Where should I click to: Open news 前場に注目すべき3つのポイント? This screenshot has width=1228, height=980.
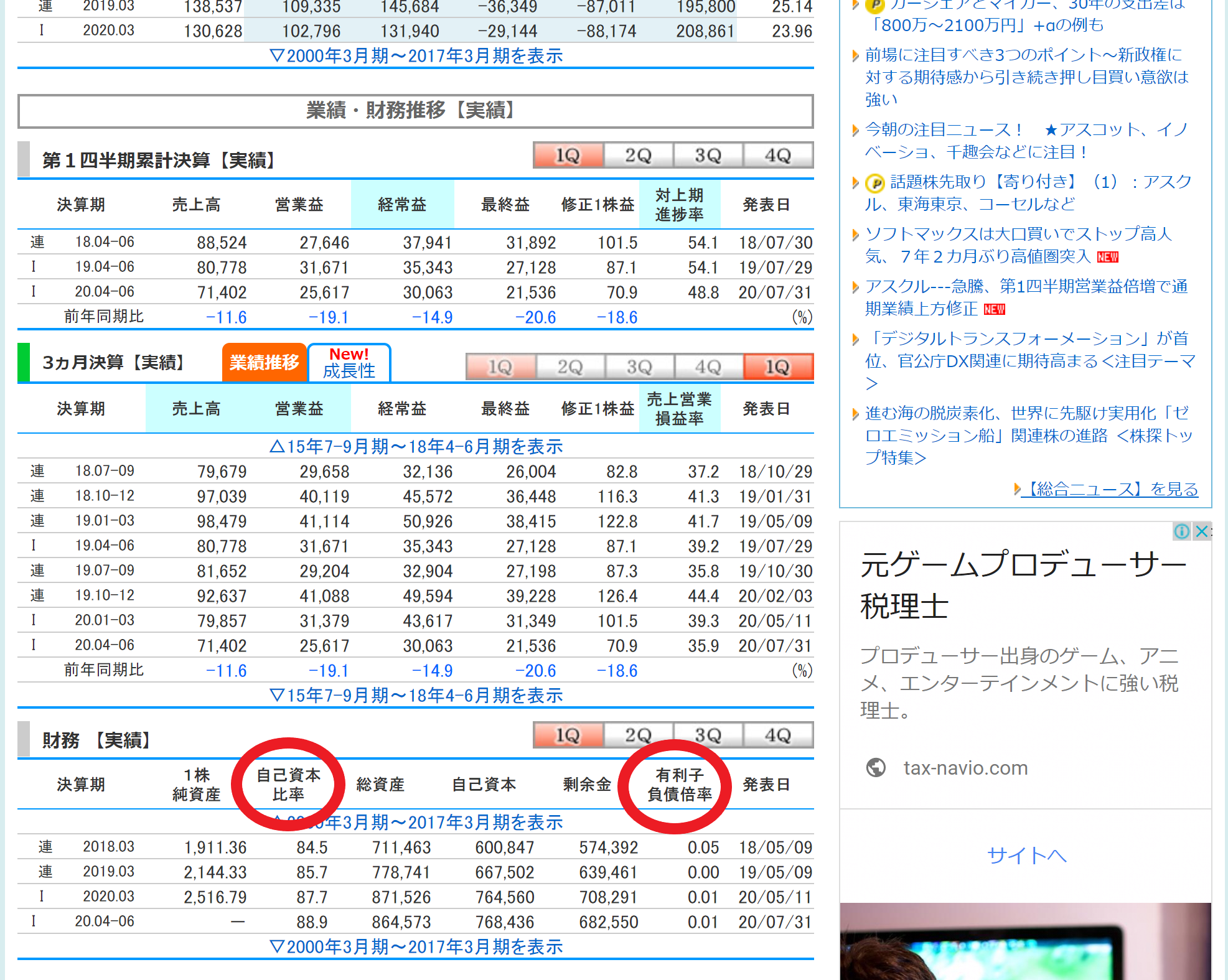click(1027, 77)
